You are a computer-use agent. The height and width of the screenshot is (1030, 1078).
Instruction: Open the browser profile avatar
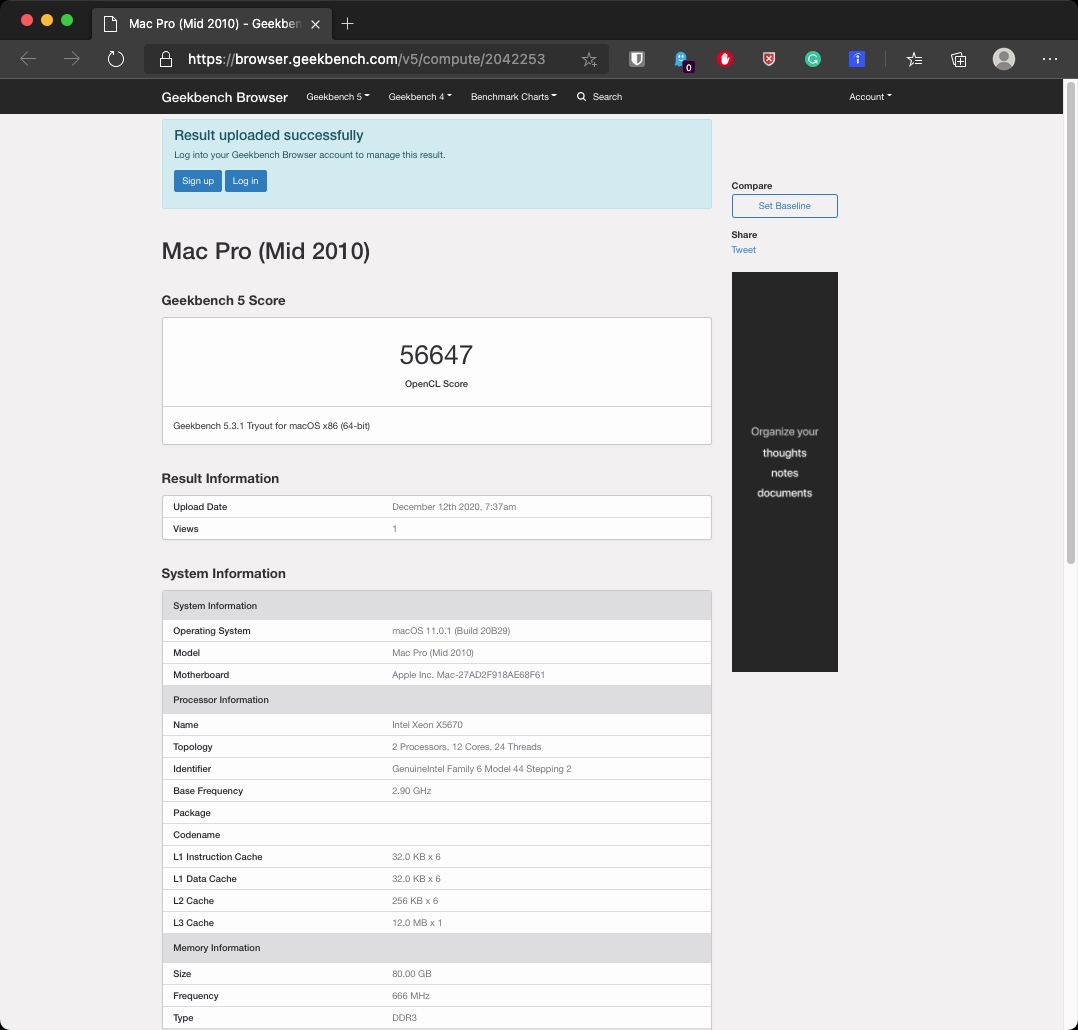tap(1004, 59)
